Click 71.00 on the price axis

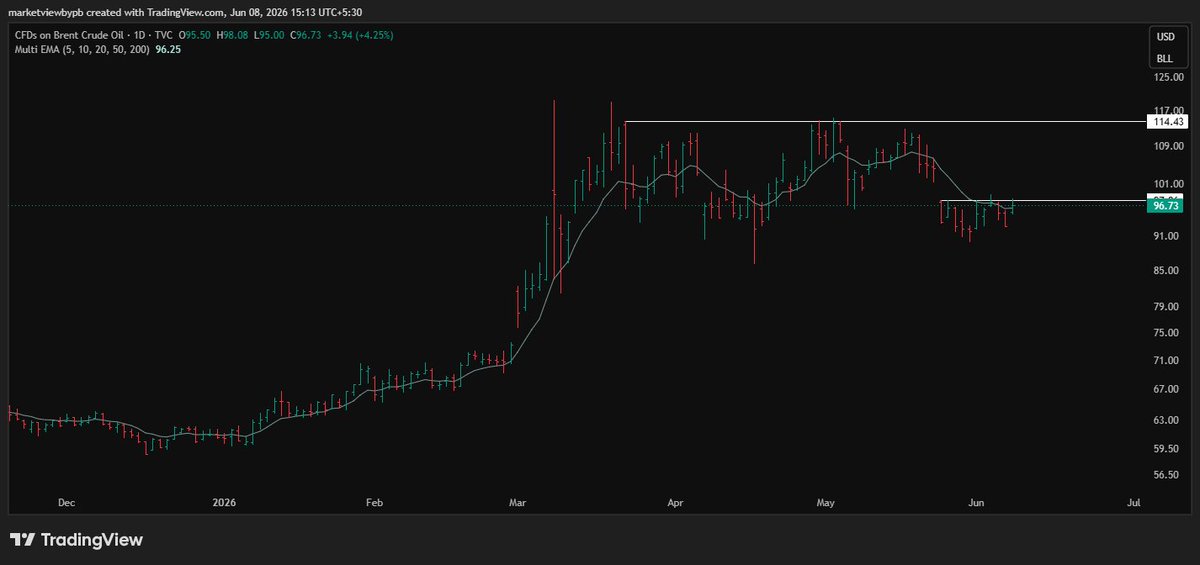coord(1168,360)
